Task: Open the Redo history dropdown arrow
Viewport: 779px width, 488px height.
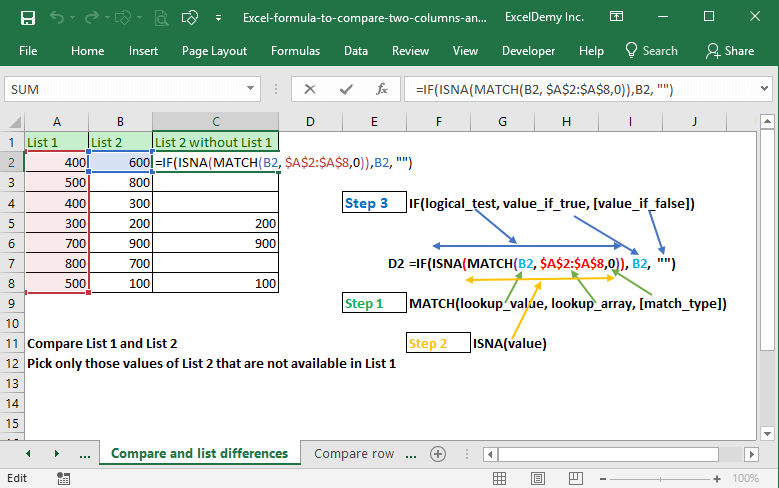Action: point(107,18)
